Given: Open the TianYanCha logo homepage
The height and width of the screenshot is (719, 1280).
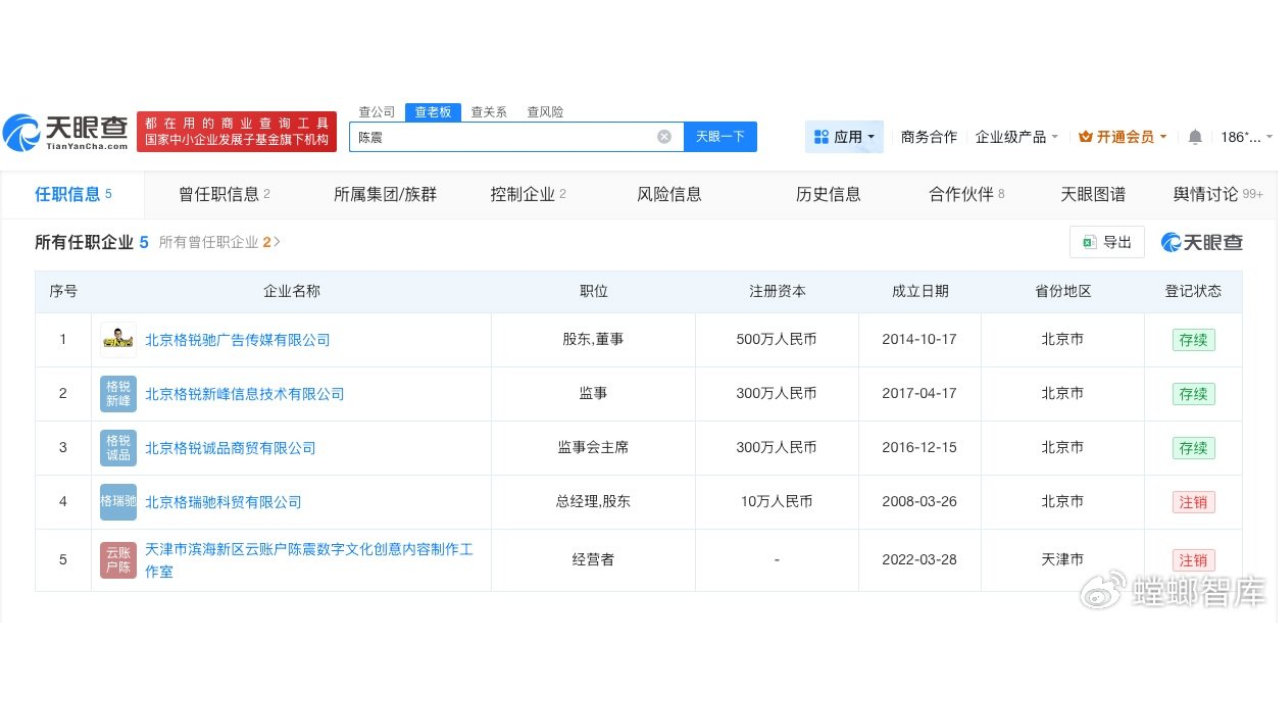Looking at the screenshot, I should pos(66,133).
